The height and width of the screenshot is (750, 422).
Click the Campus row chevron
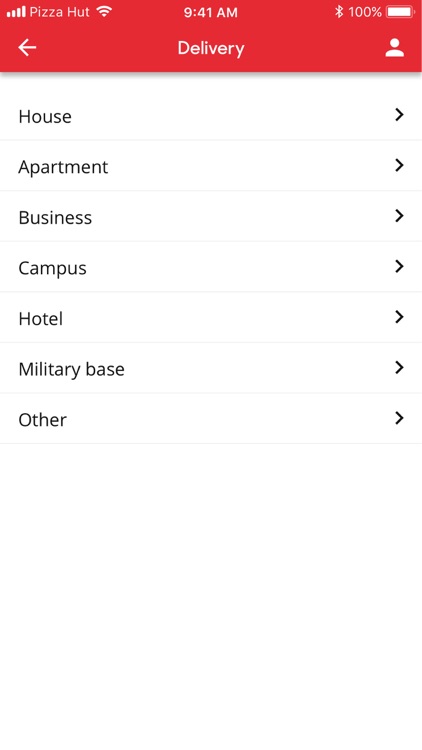point(399,266)
